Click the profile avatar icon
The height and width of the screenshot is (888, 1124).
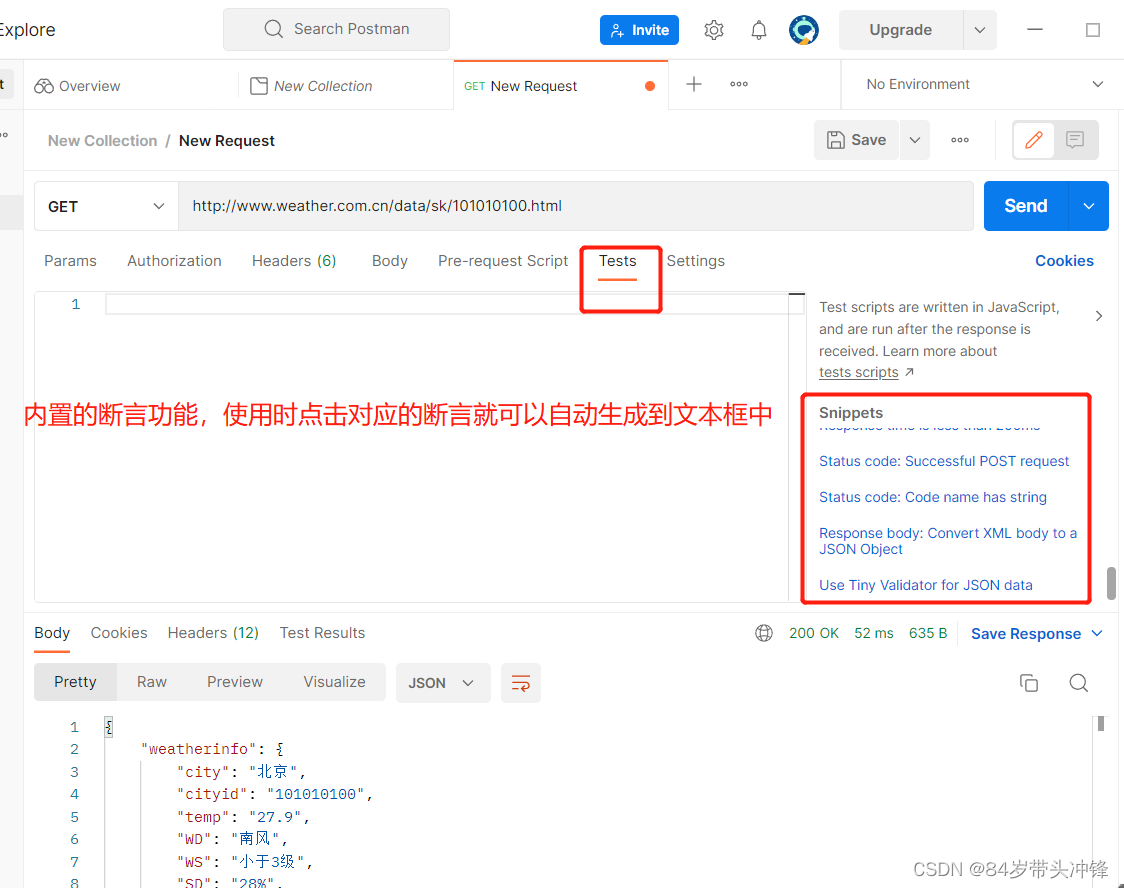[803, 29]
